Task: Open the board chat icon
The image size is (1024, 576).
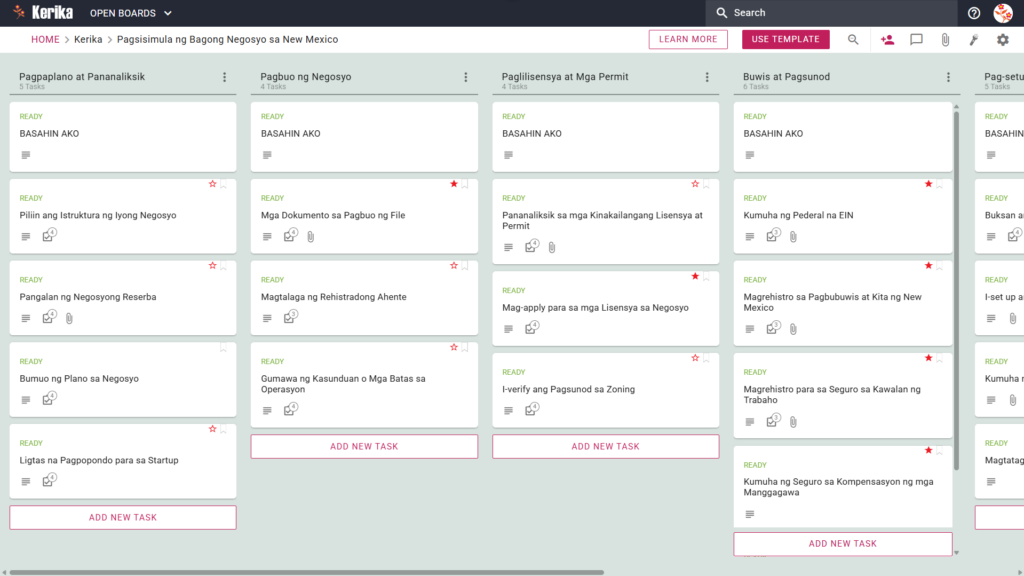Action: 916,40
